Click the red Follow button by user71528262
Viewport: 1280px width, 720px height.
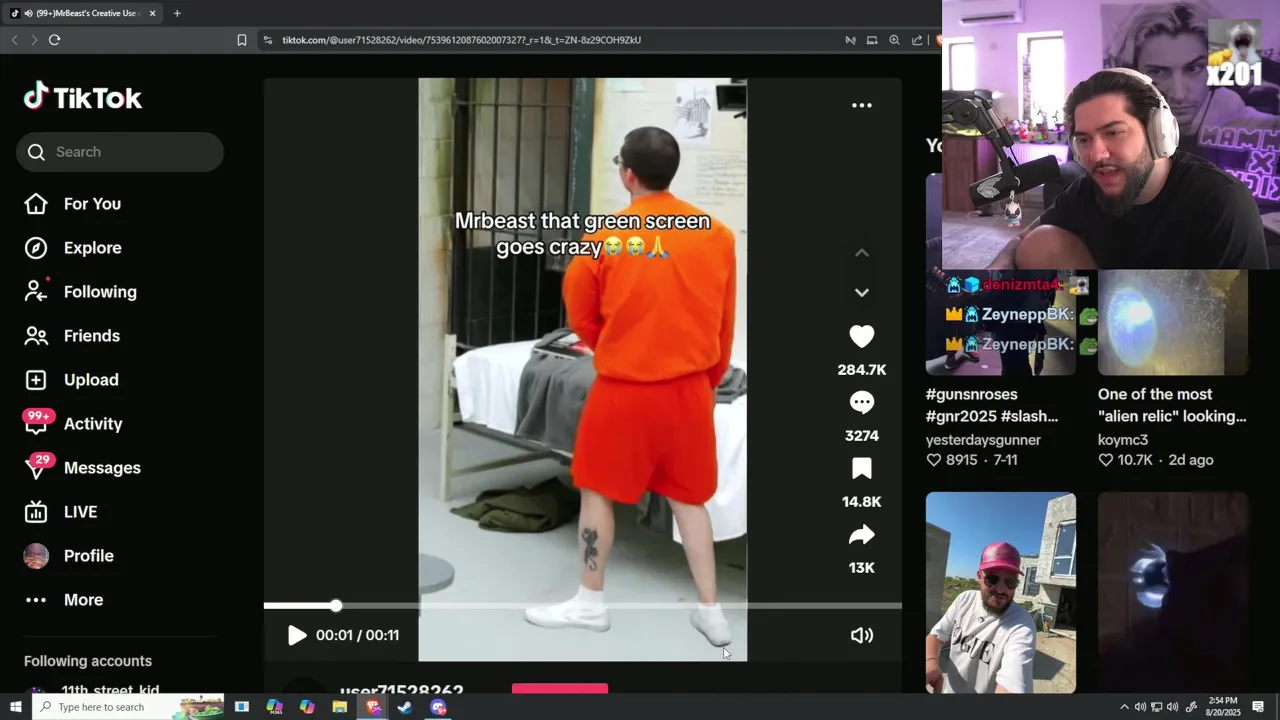pos(560,689)
